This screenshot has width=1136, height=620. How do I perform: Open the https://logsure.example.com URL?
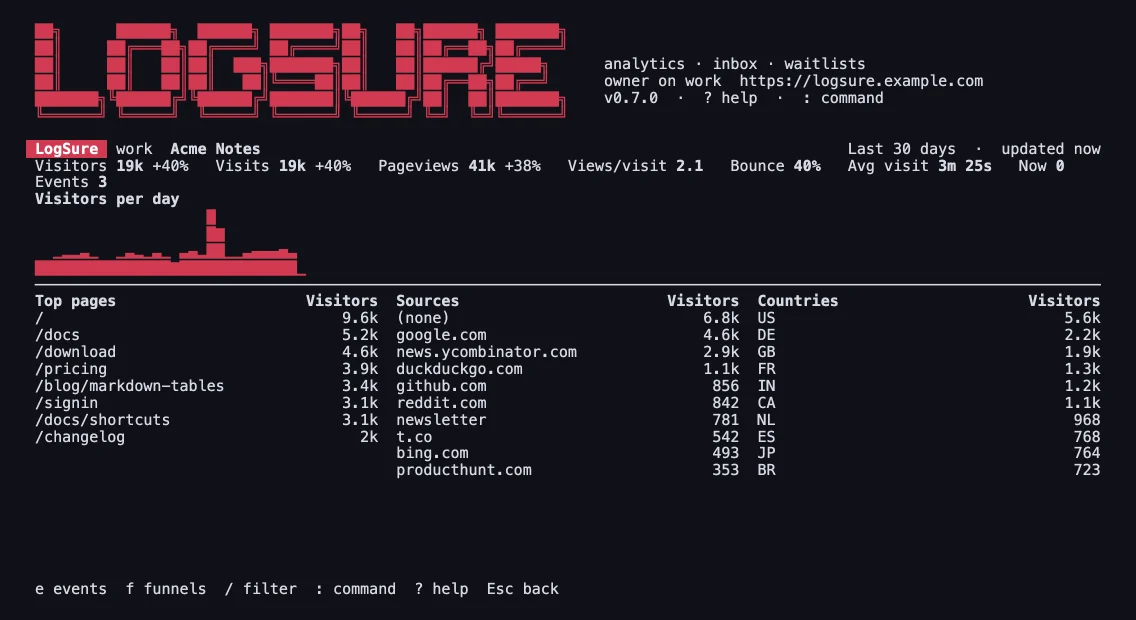point(861,81)
